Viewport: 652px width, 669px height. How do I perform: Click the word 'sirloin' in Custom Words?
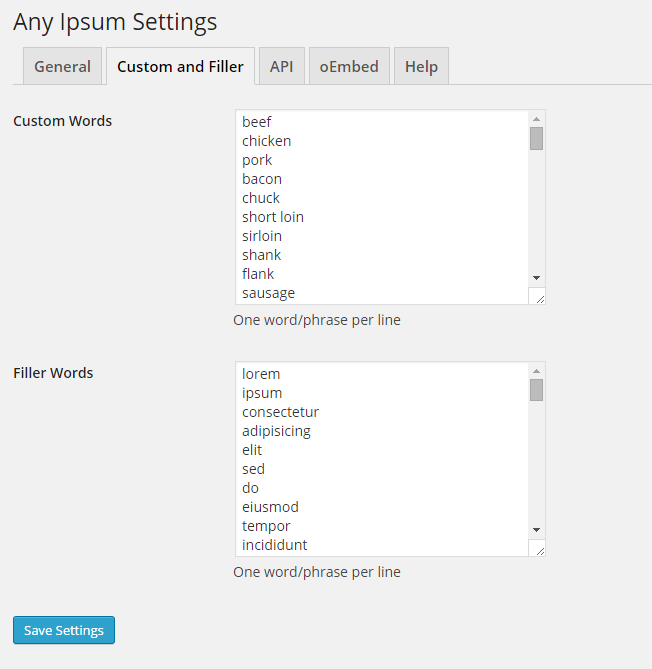click(262, 236)
